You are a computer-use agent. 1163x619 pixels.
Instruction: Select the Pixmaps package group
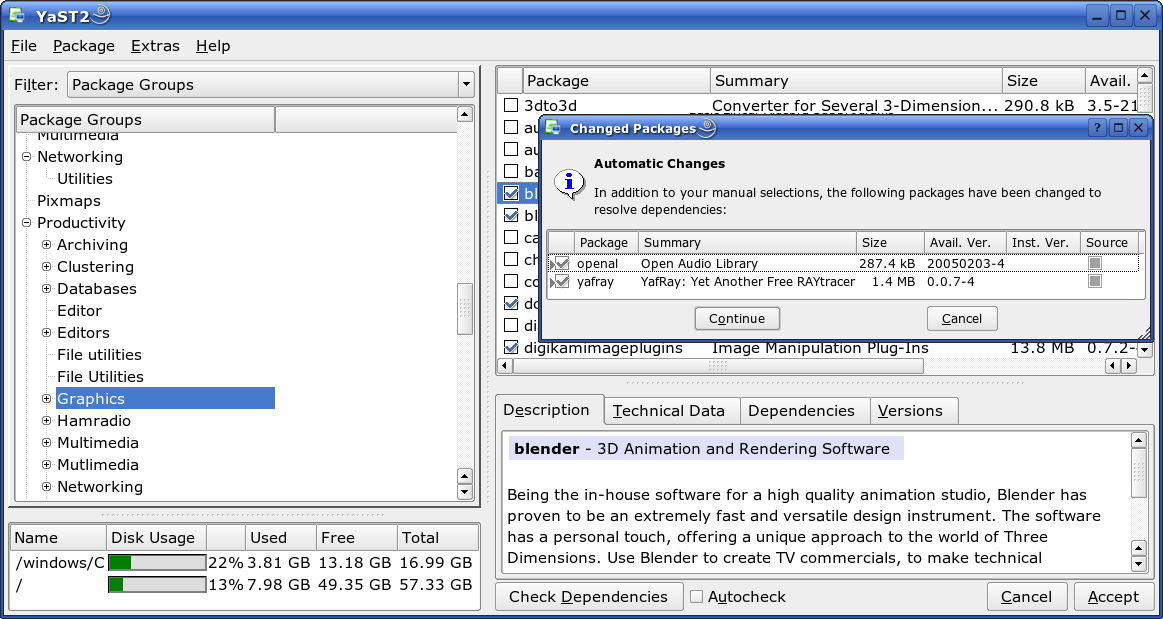(x=69, y=201)
